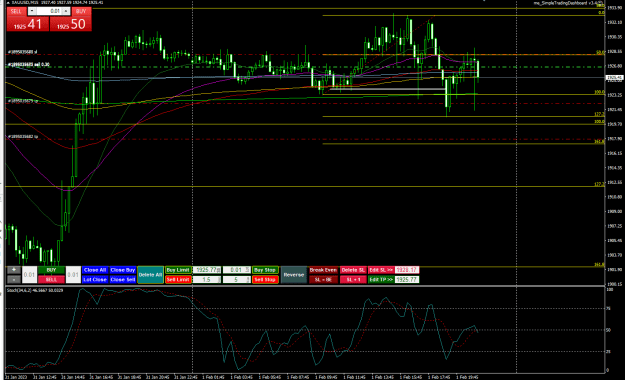Image resolution: width=625 pixels, height=380 pixels.
Task: Click the Edit TP >> button
Action: [381, 280]
